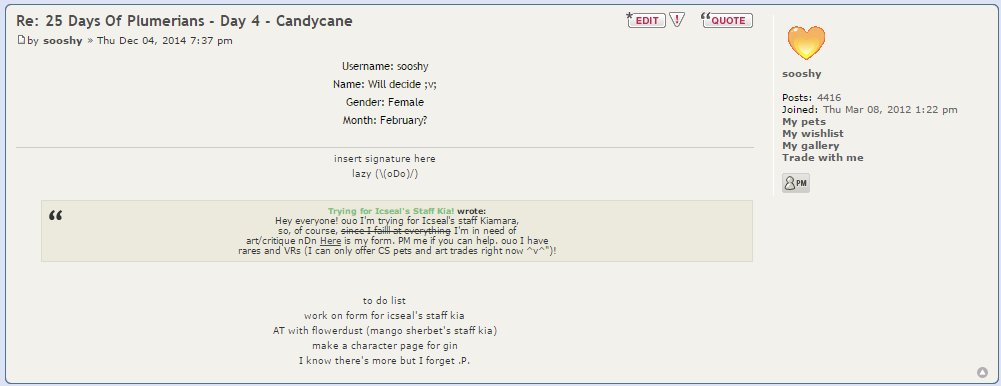This screenshot has width=1001, height=386.
Task: Click the orange heart avatar
Action: coord(806,43)
